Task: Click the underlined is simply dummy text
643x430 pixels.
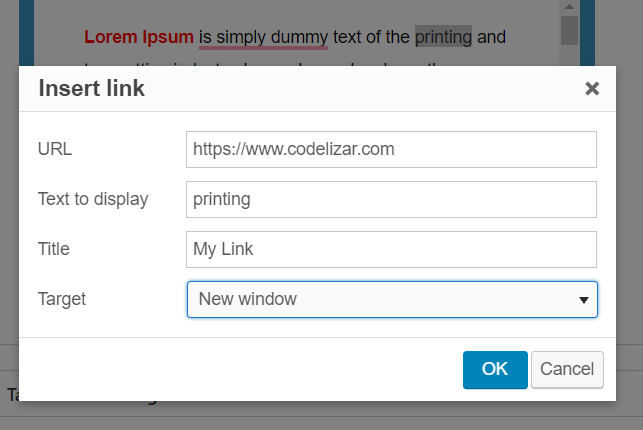Action: click(263, 37)
